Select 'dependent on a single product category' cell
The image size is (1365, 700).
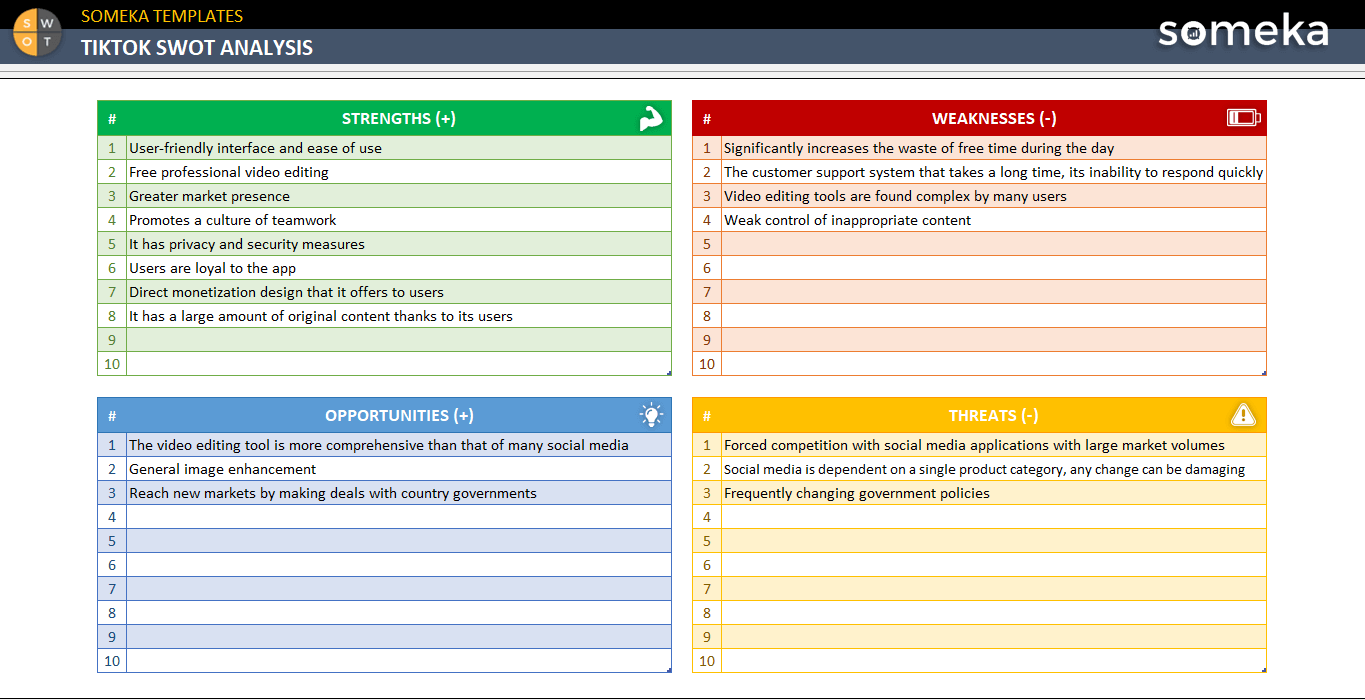pos(994,469)
